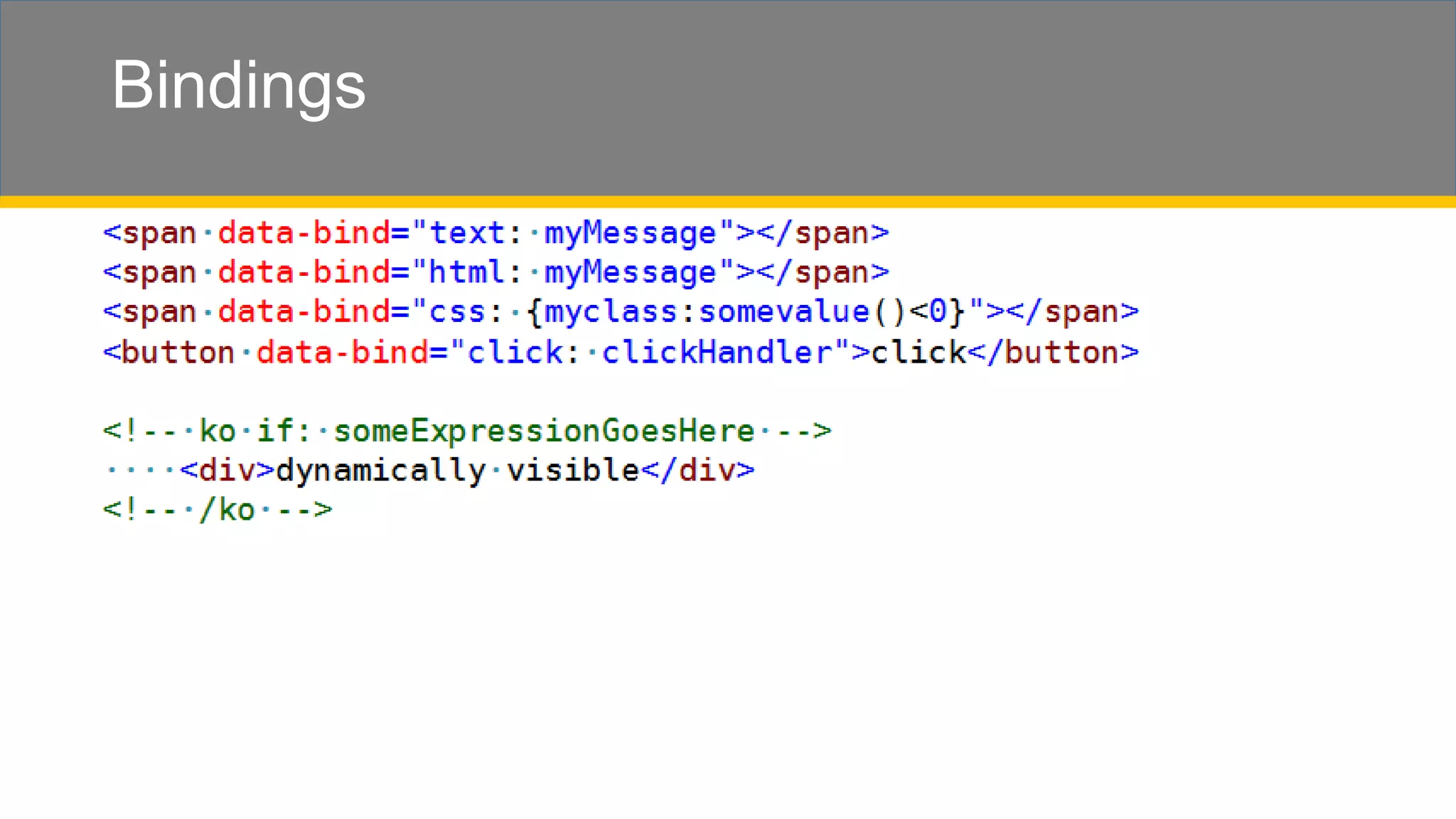
Task: Click the Bindings slide title
Action: point(238,85)
